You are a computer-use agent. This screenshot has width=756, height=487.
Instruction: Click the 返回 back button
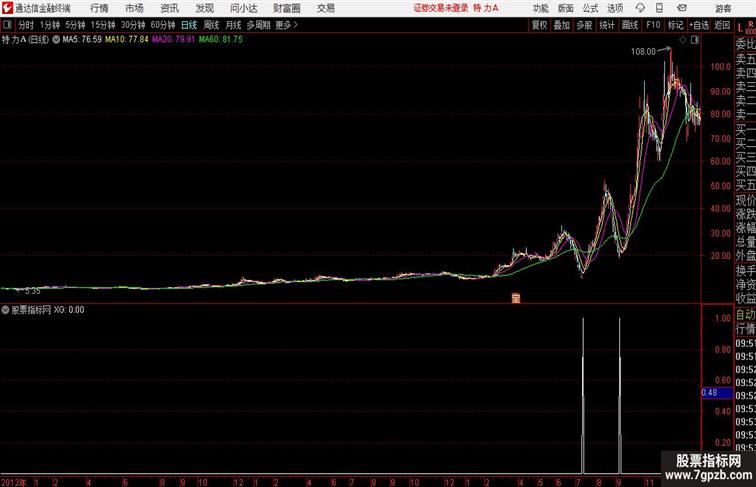(x=722, y=25)
